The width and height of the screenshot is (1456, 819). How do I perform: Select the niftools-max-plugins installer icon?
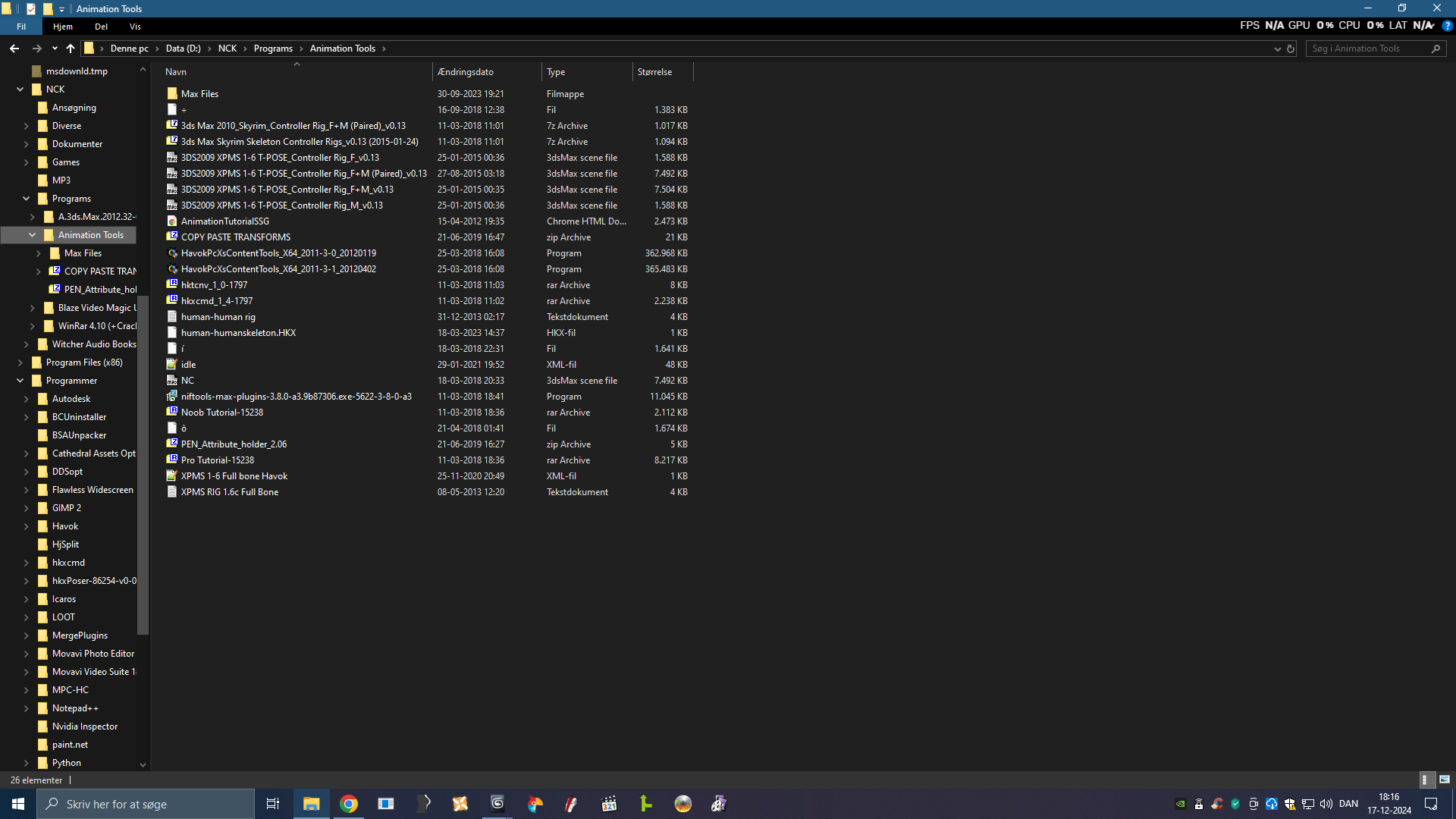point(172,397)
